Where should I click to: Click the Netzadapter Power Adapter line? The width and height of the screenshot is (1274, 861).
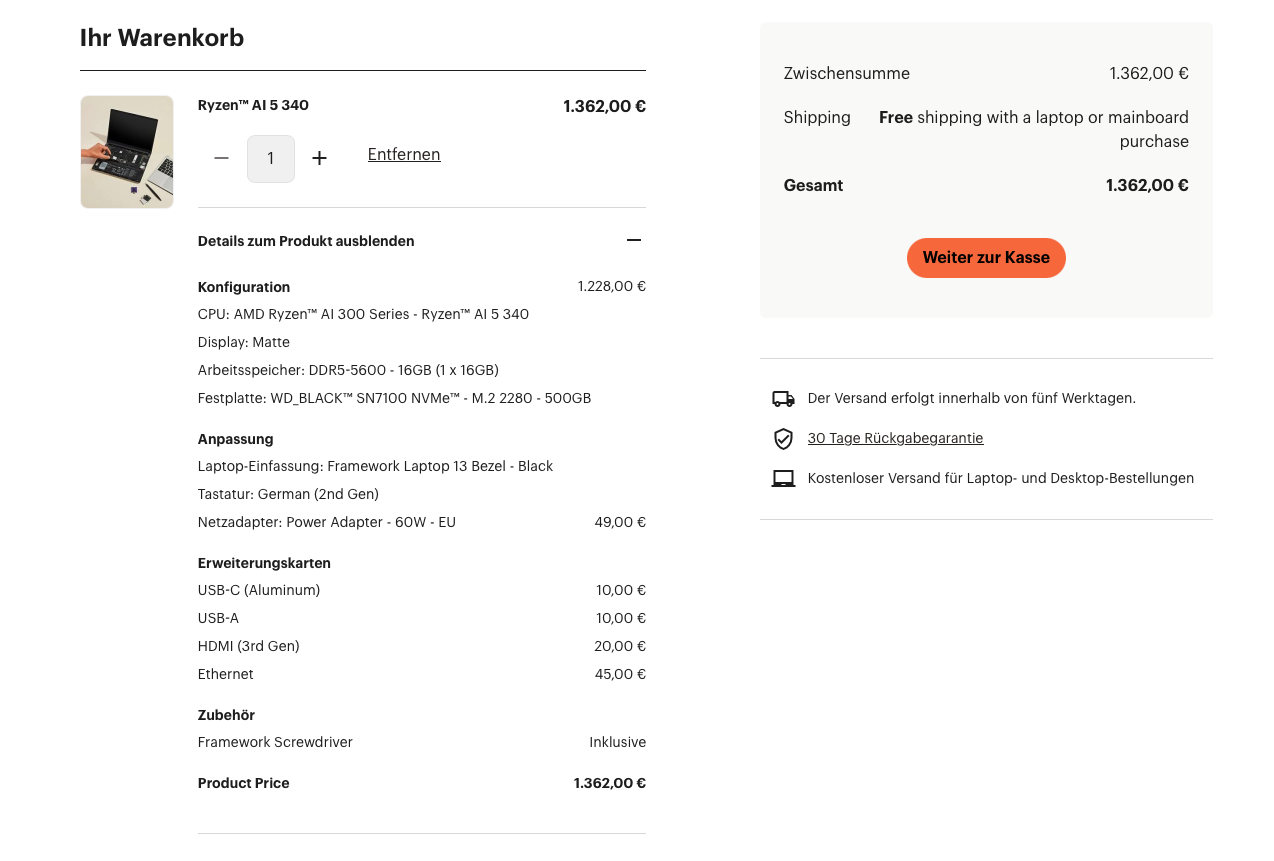point(327,522)
